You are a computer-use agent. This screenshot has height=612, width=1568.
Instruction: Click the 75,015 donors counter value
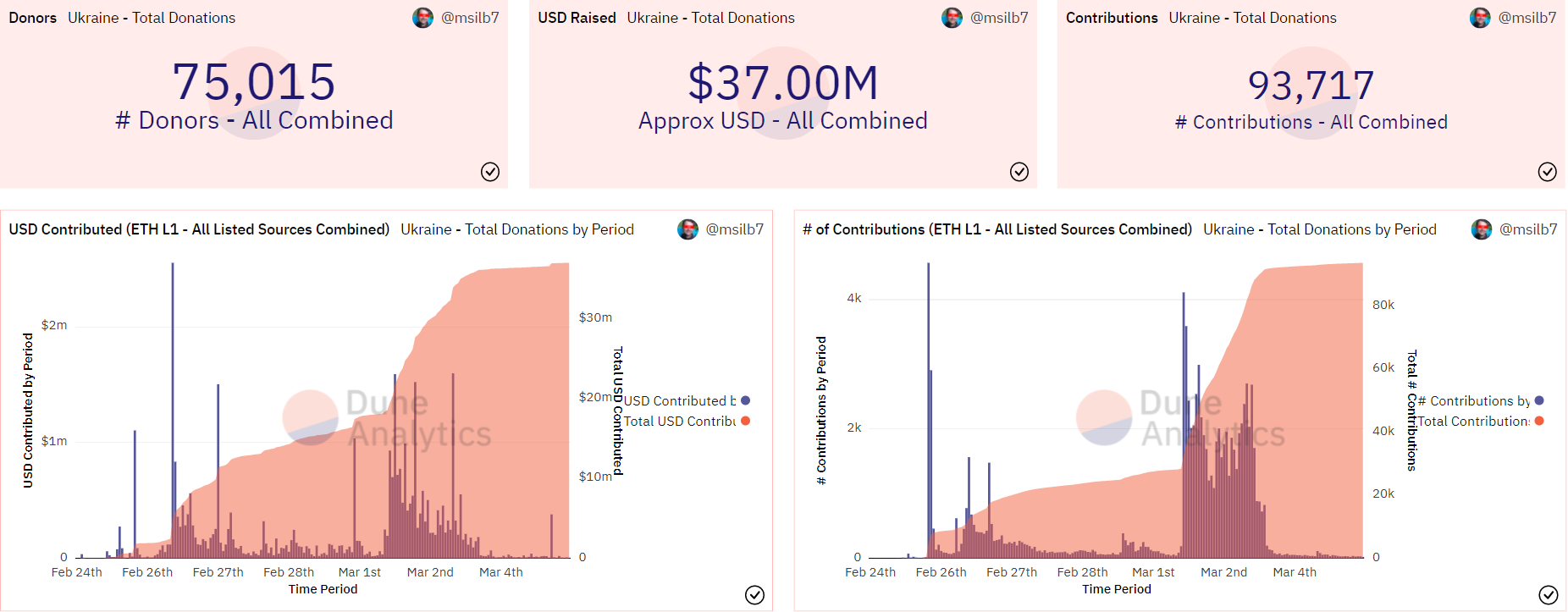click(254, 82)
